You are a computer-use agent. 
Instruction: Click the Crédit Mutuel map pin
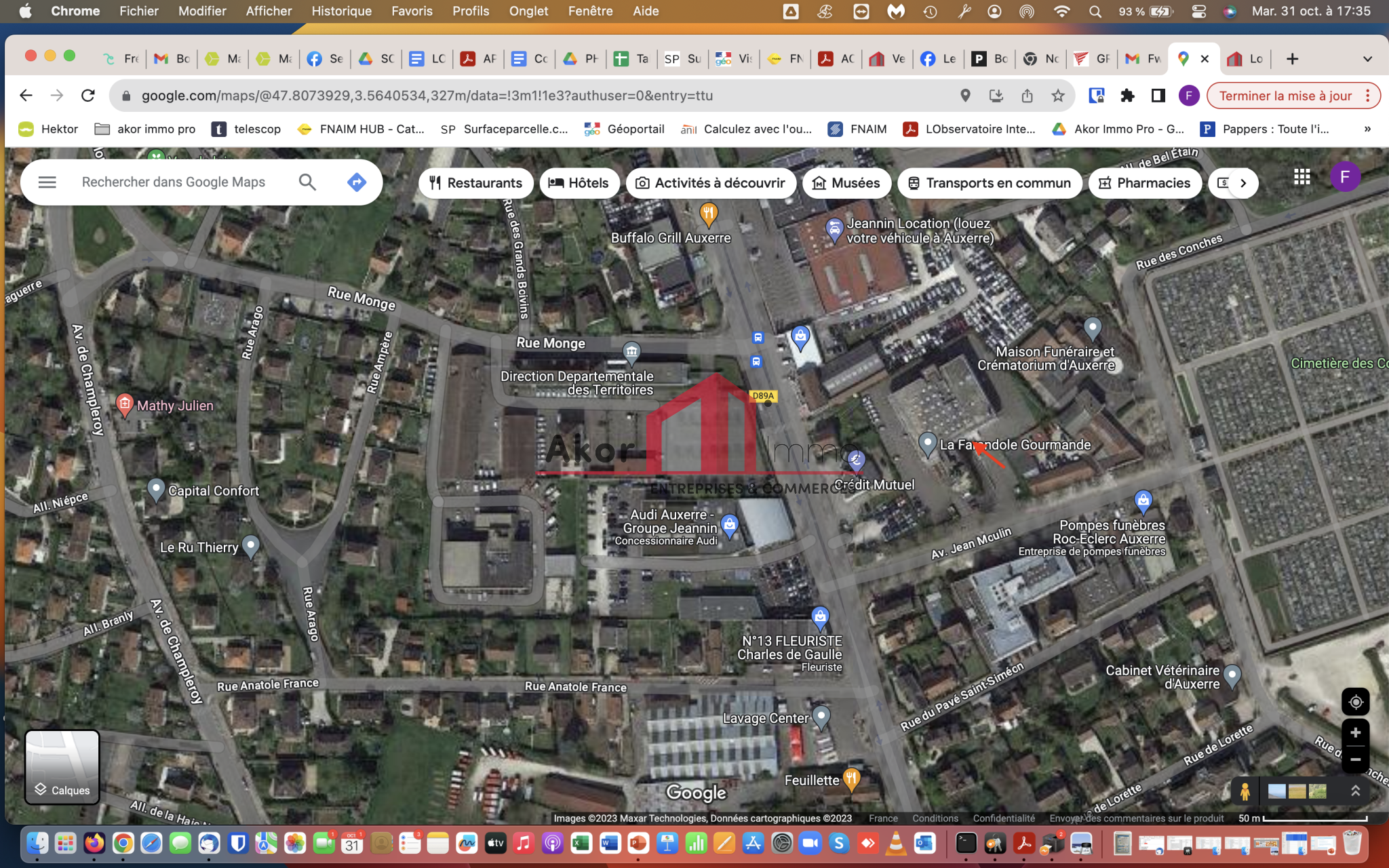(857, 460)
